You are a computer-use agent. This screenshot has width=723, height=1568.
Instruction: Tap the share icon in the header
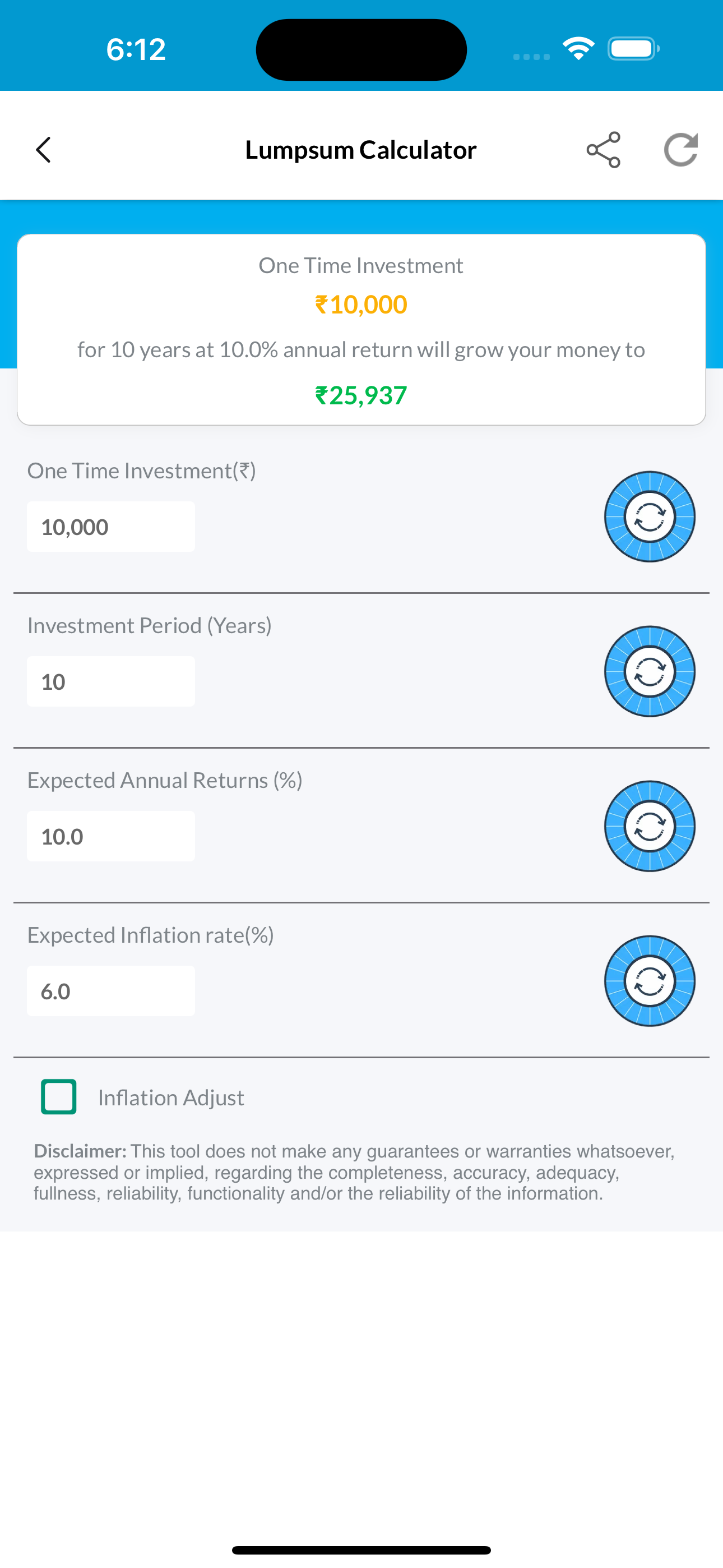[x=603, y=150]
